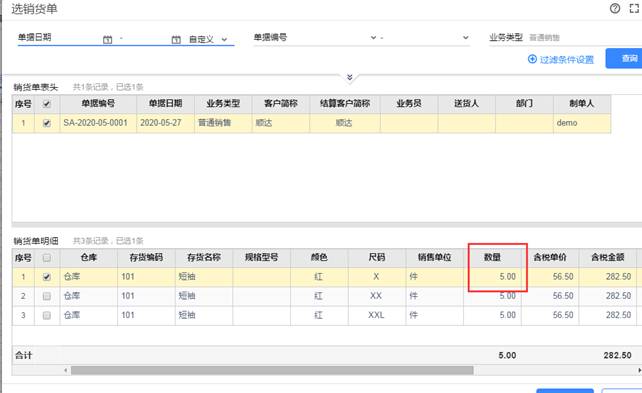Screen dimensions: 642x393
Task: Collapse the filter panel with double chevron
Action: 350,77
